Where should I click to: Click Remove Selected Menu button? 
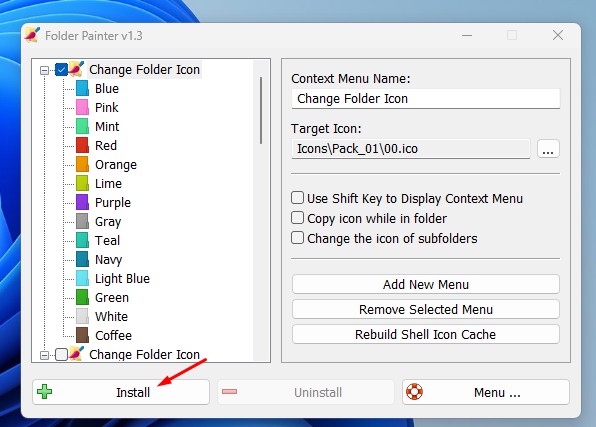(426, 309)
